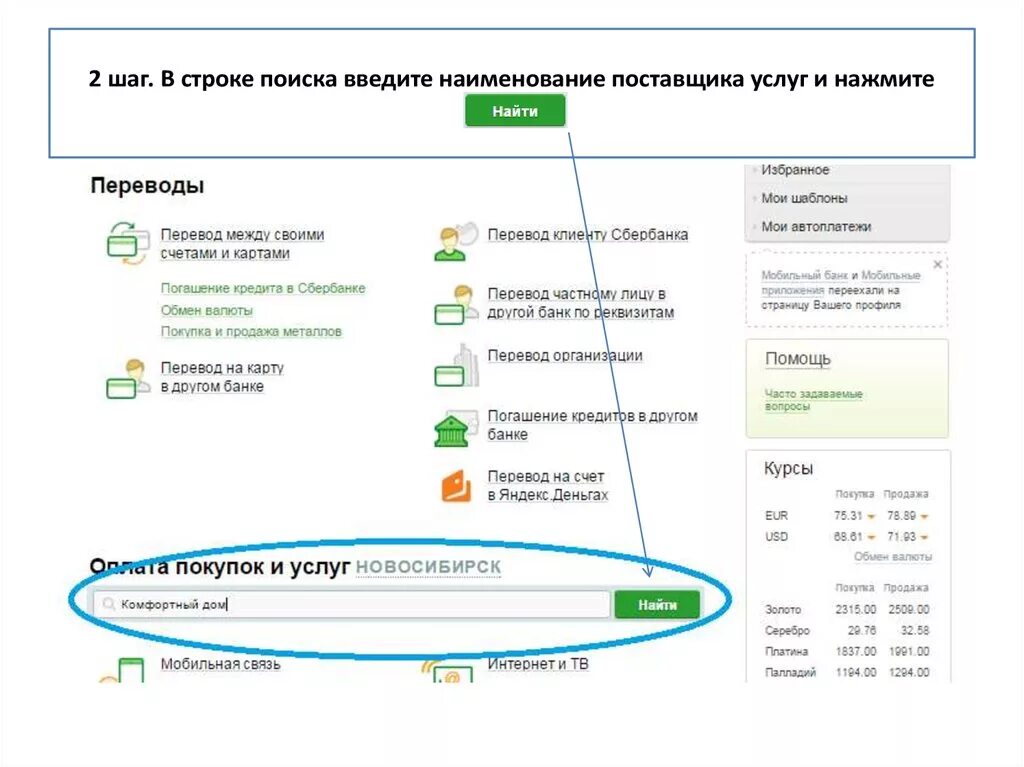Select 'Мои шаблоны' in the side menu

click(x=804, y=198)
